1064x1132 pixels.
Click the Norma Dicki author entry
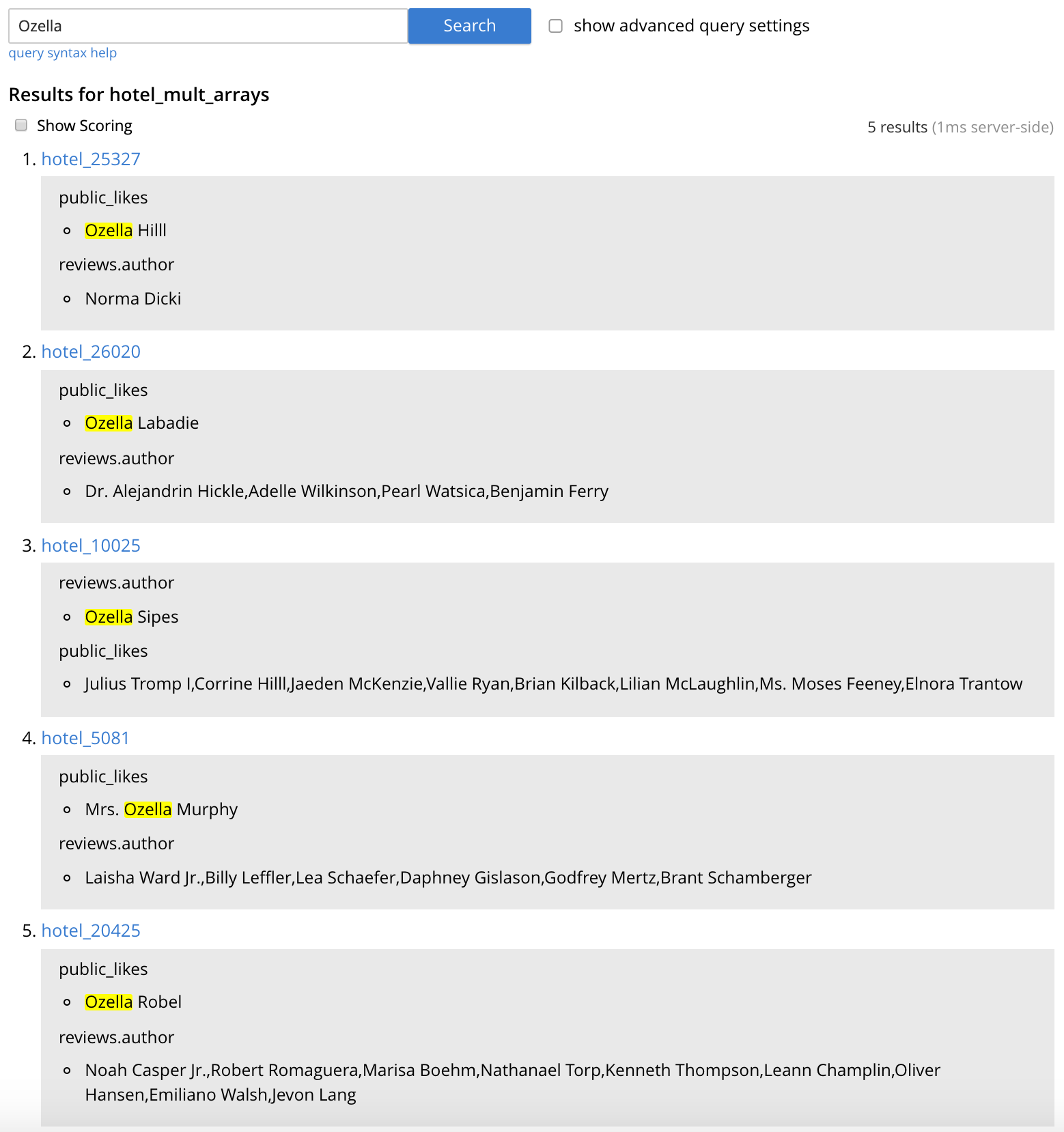point(133,299)
